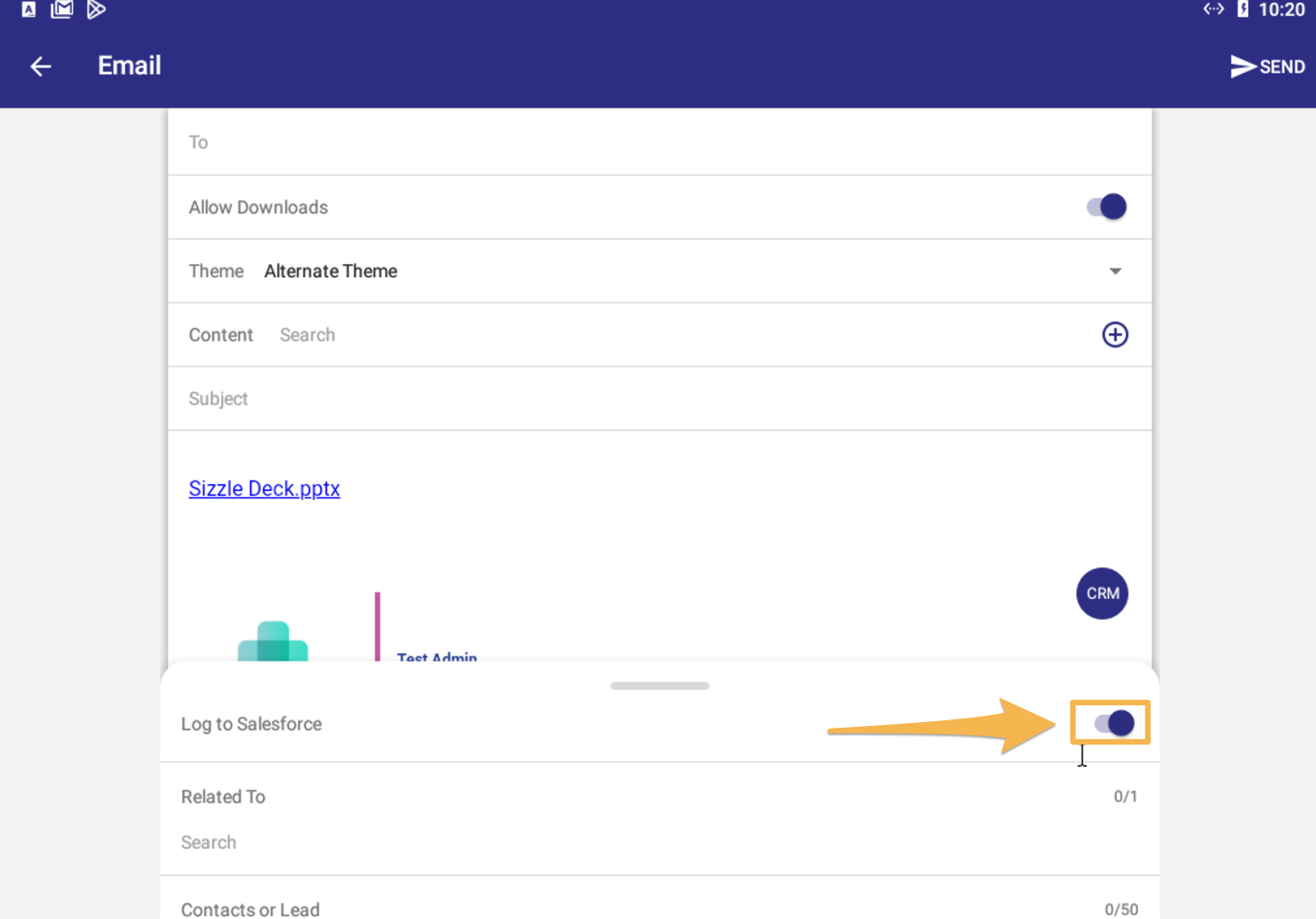This screenshot has width=1316, height=919.
Task: Tap the back arrow in the Email header
Action: tap(40, 66)
